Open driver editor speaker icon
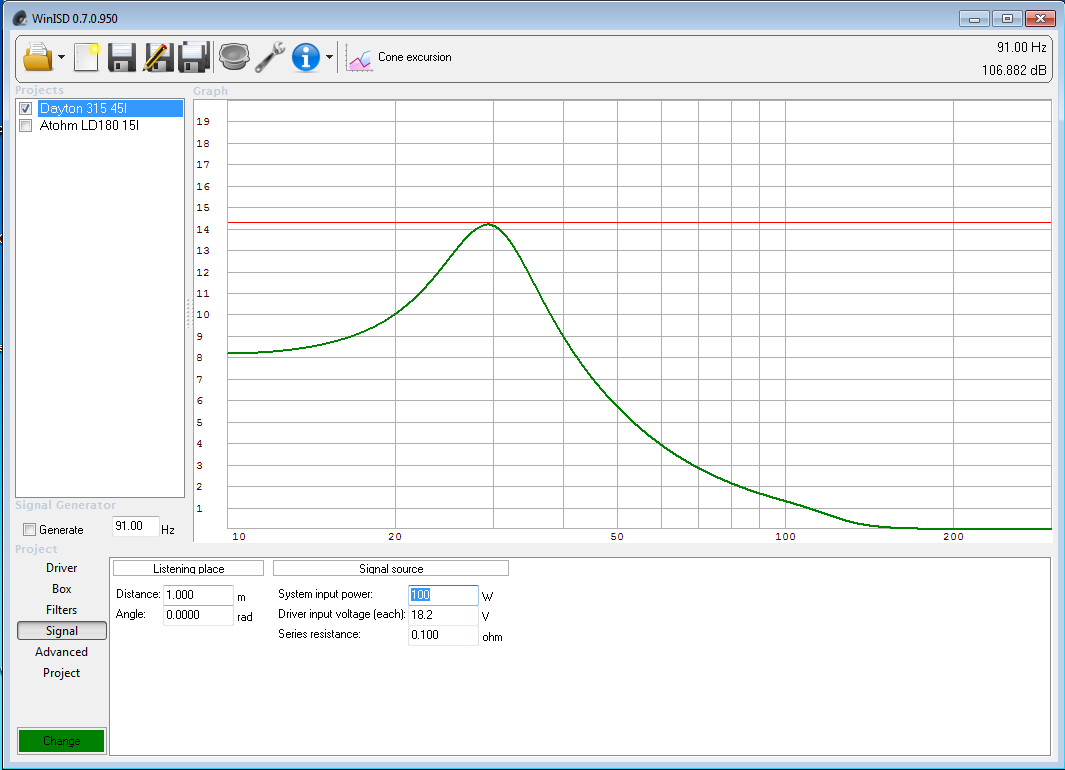The width and height of the screenshot is (1065, 770). coord(234,57)
